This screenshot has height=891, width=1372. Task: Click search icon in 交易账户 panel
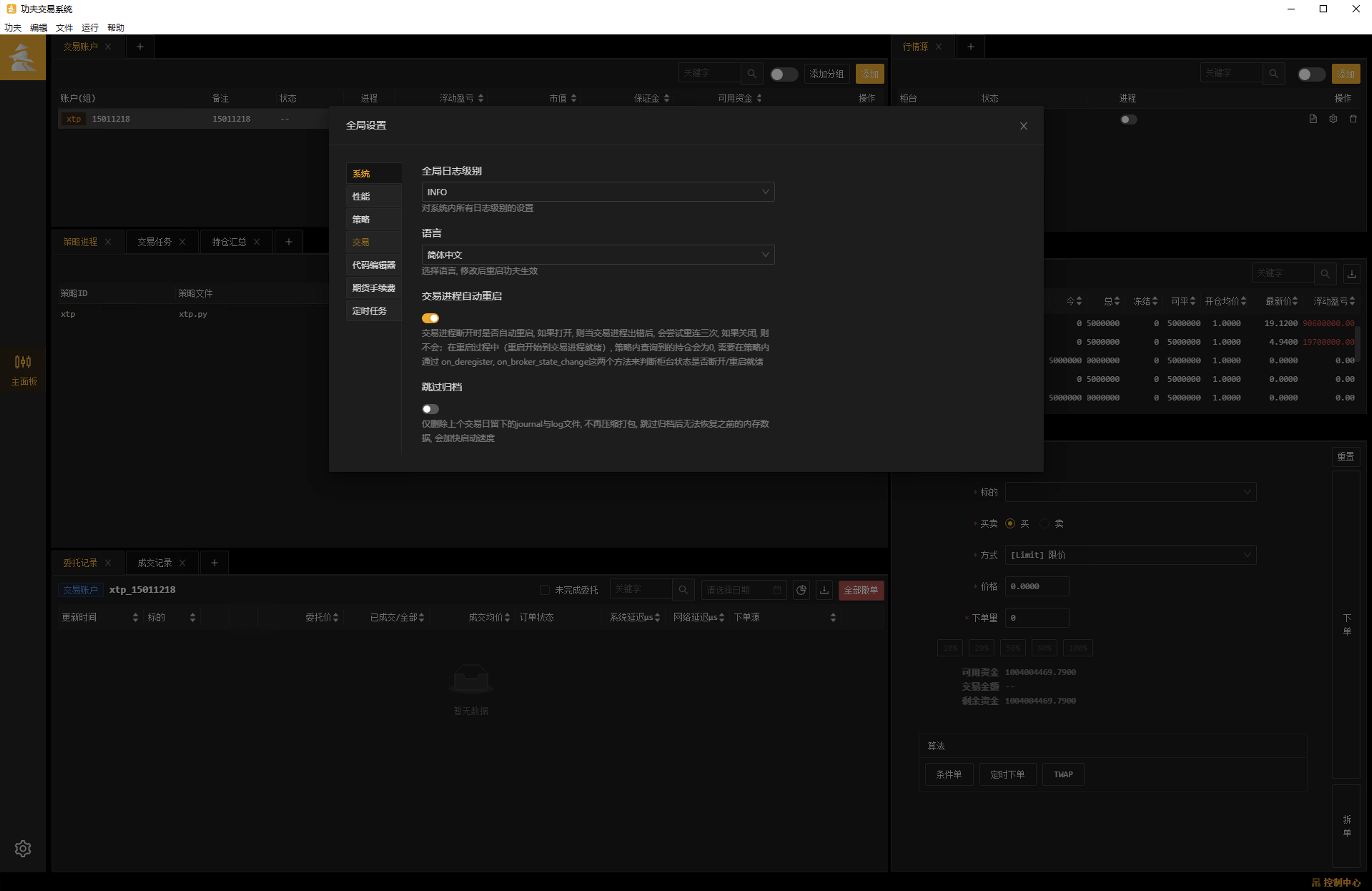click(751, 73)
